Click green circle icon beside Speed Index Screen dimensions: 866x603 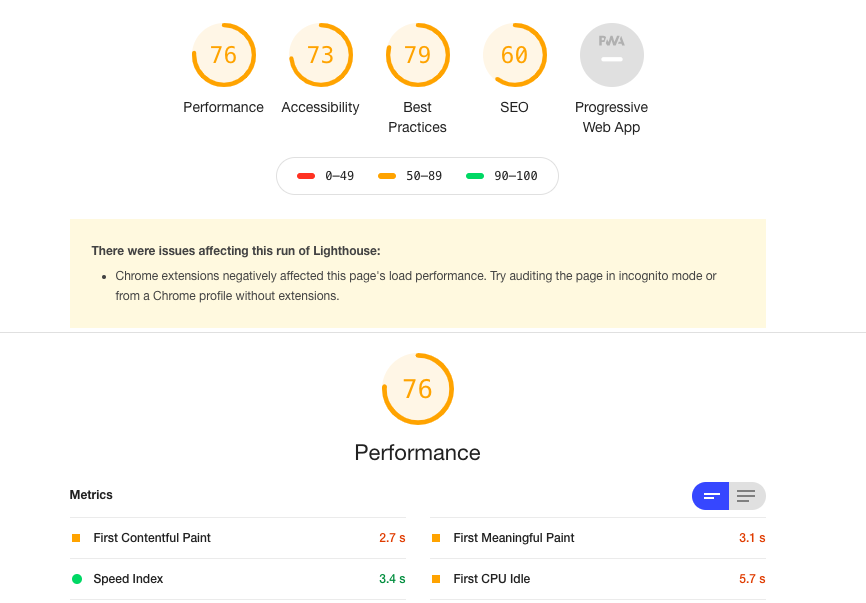pos(76,579)
